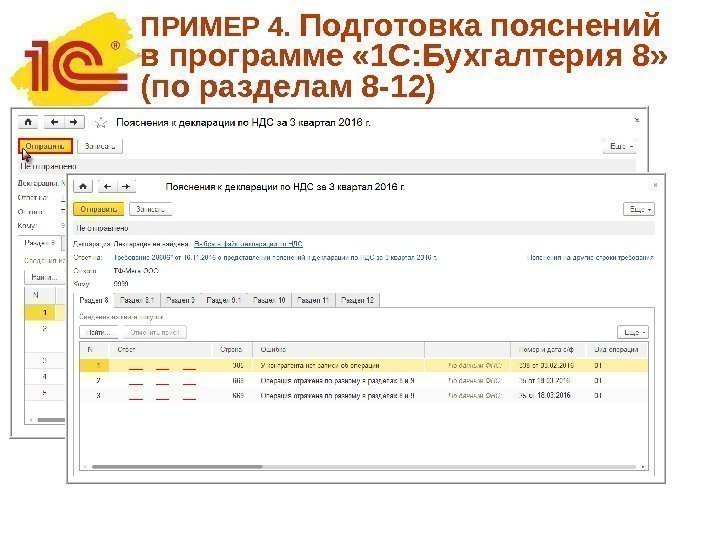The height and width of the screenshot is (540, 720).
Task: Click Найти button in the back window
Action: click(44, 277)
